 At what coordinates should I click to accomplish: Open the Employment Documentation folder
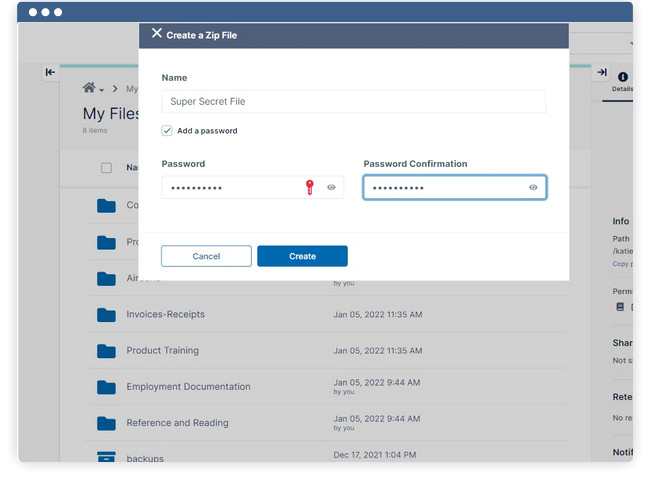[188, 387]
